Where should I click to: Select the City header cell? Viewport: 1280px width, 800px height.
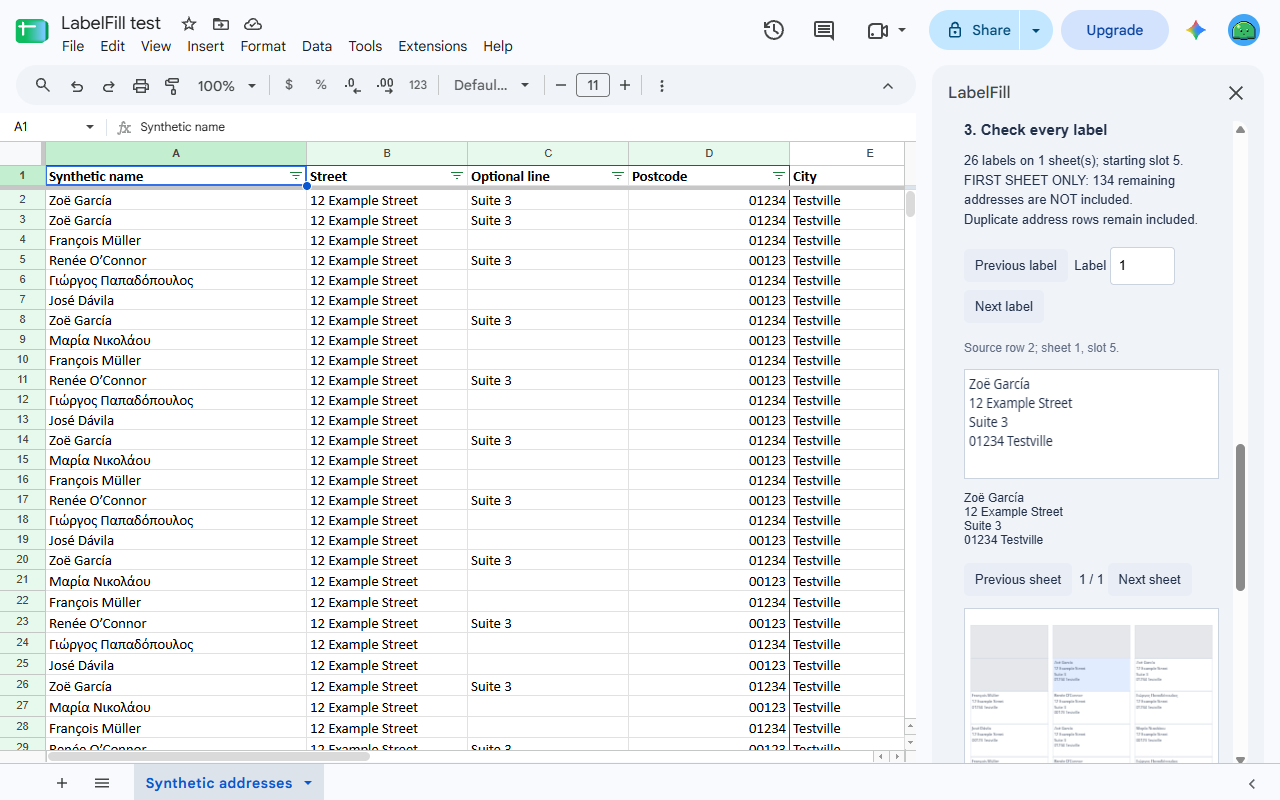click(847, 176)
